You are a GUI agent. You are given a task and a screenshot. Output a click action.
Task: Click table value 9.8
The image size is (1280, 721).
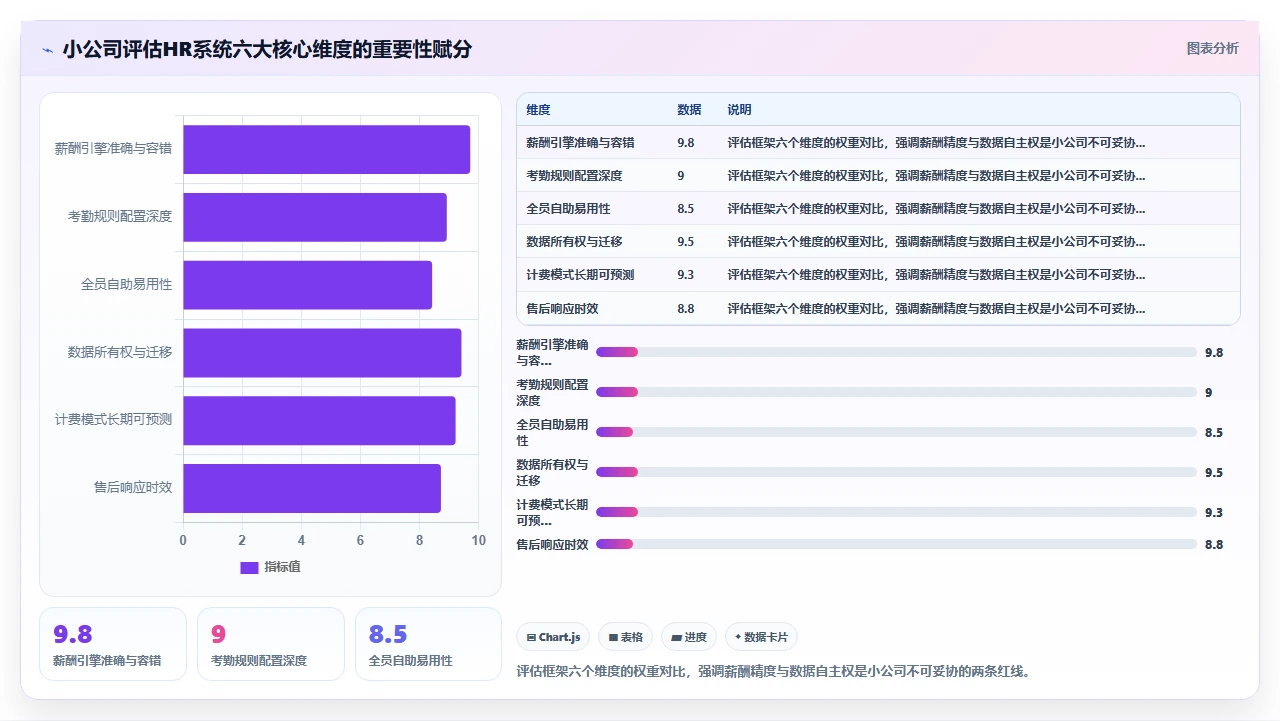click(x=685, y=143)
